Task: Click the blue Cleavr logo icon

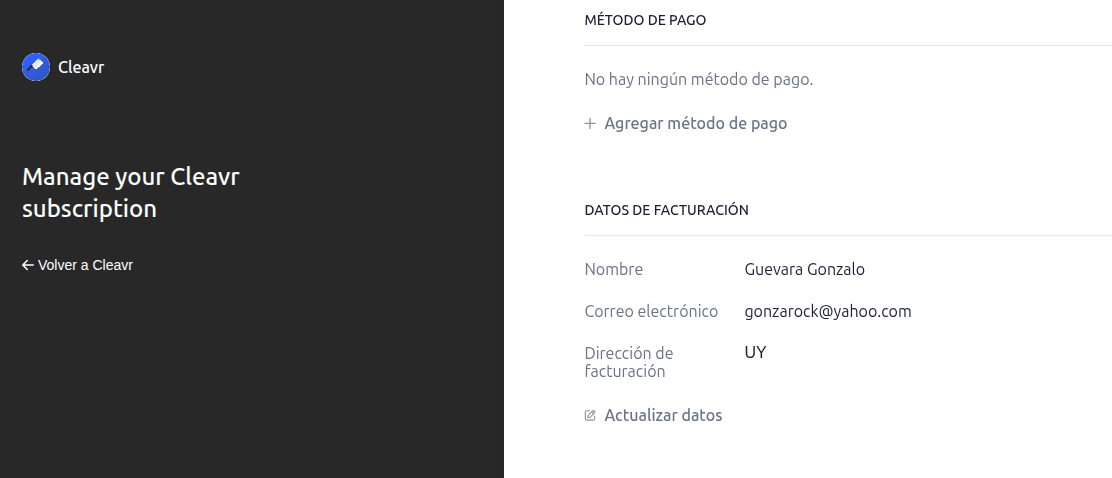Action: click(36, 67)
